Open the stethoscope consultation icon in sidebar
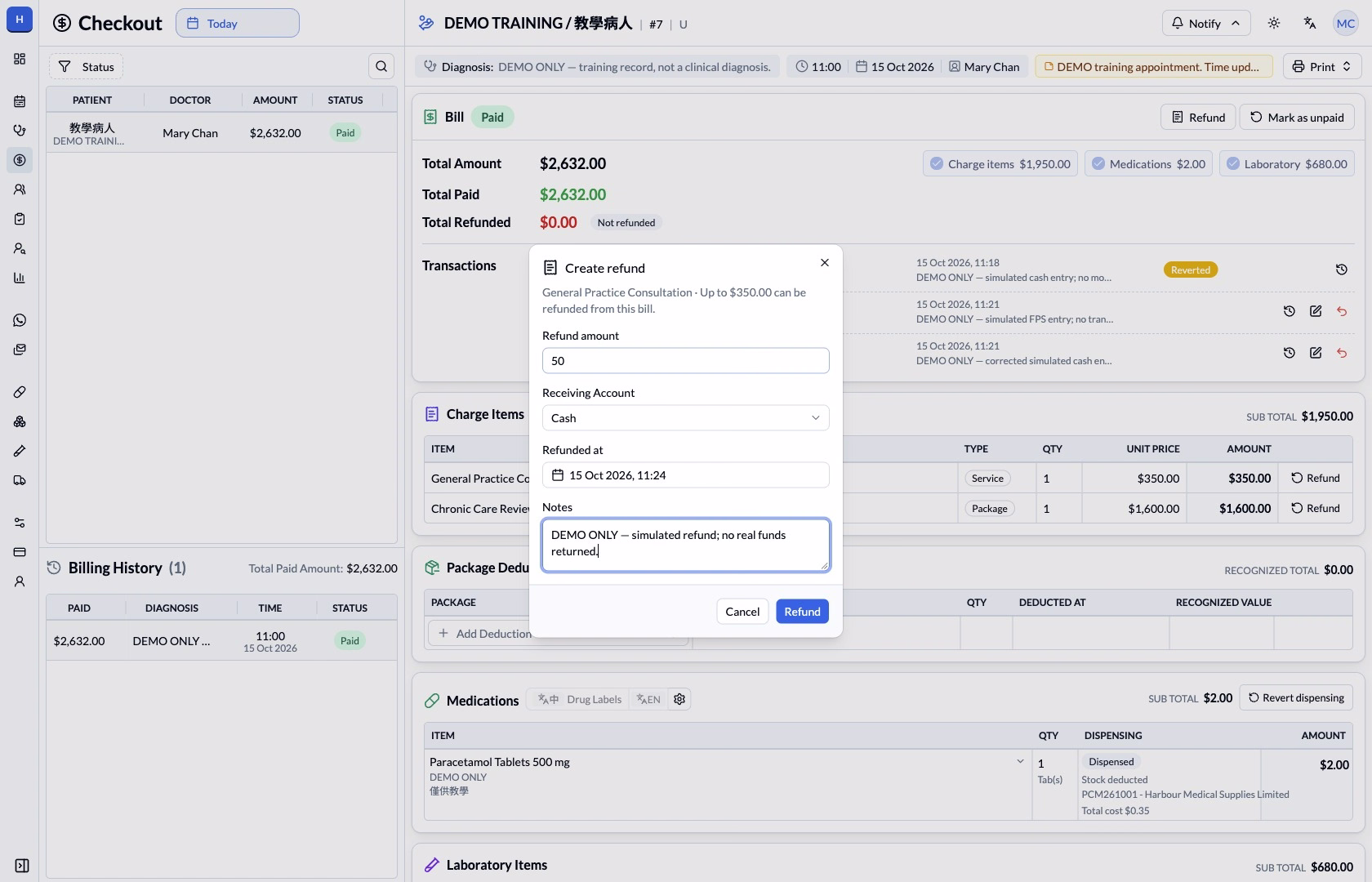The image size is (1372, 882). pos(20,131)
